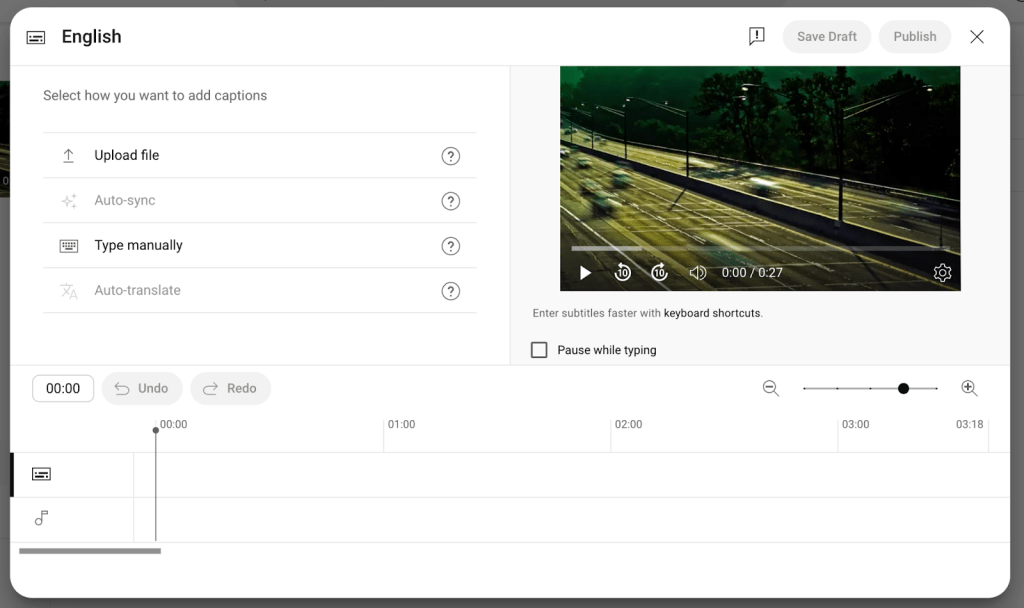Screen dimensions: 1024x608
Task: Click the Auto-translate help icon
Action: point(451,291)
